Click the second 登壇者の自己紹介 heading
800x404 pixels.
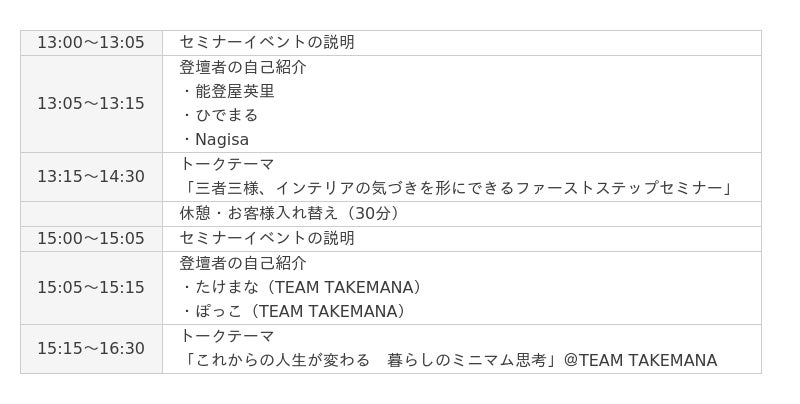(243, 263)
